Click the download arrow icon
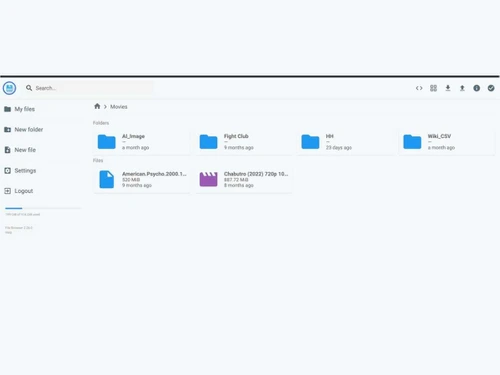 pos(448,88)
